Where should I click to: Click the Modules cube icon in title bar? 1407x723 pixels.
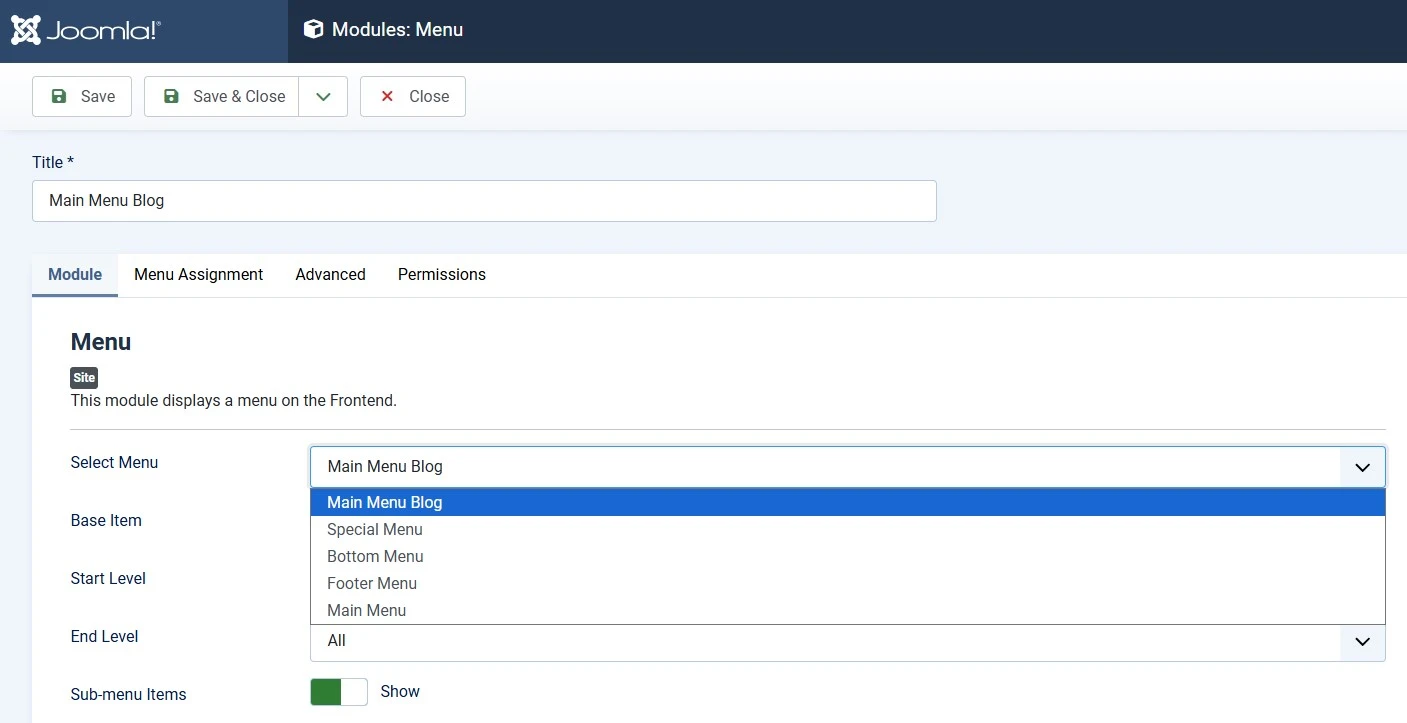point(313,30)
